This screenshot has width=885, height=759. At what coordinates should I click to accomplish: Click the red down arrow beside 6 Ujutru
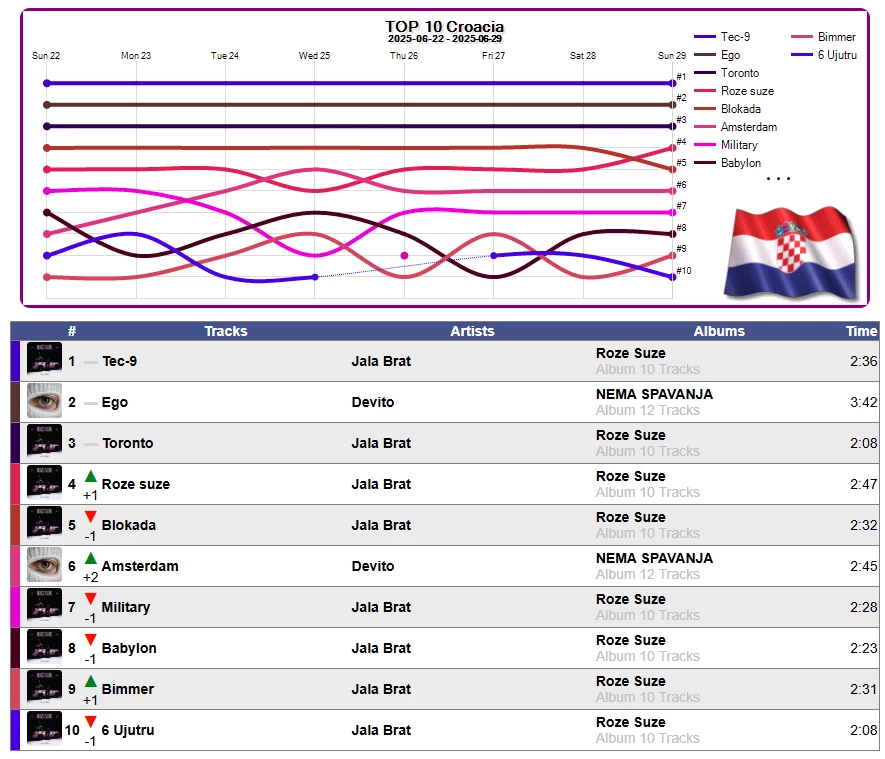(90, 721)
